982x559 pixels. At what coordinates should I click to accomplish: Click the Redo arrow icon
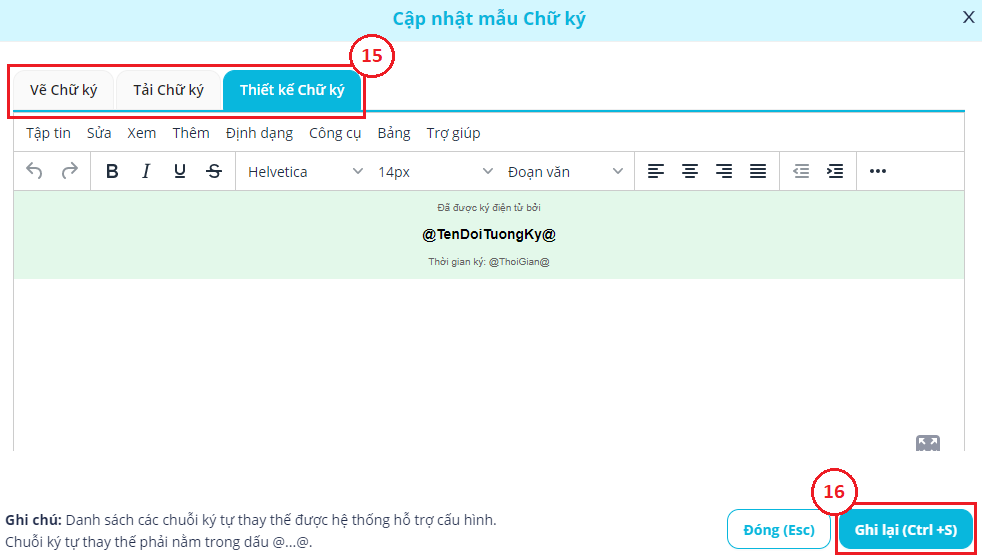[x=69, y=171]
